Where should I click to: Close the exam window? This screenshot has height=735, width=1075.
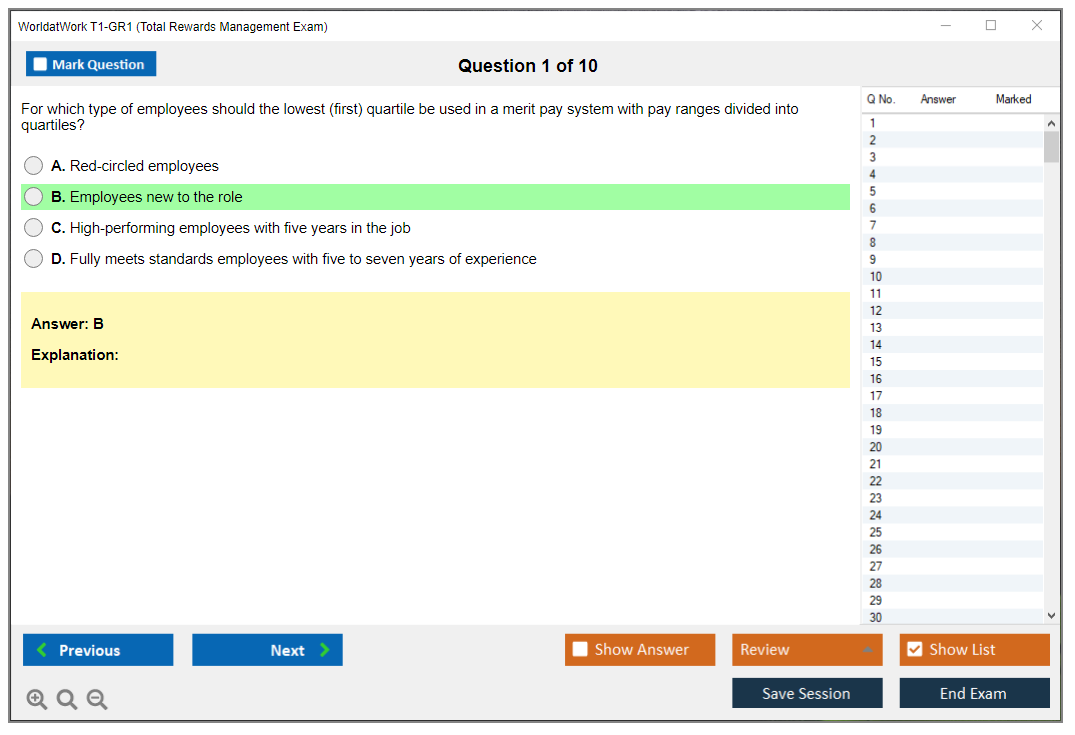click(x=1037, y=26)
